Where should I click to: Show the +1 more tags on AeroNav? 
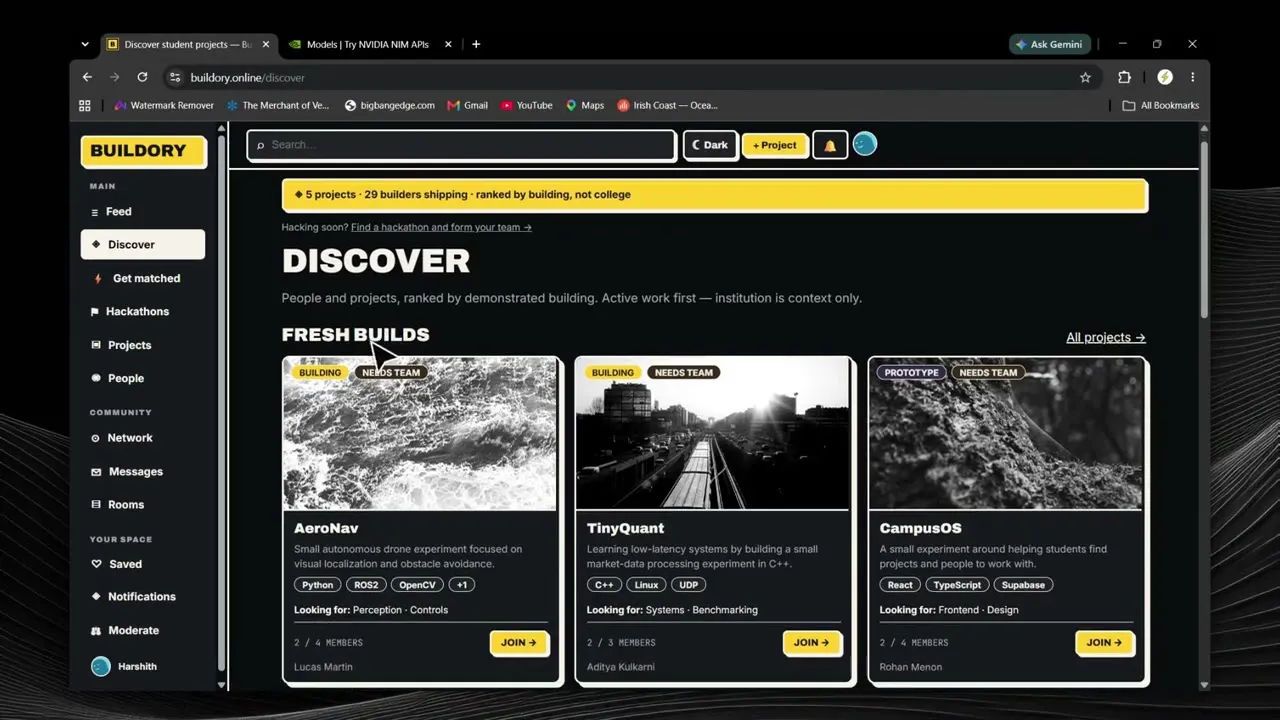click(461, 585)
